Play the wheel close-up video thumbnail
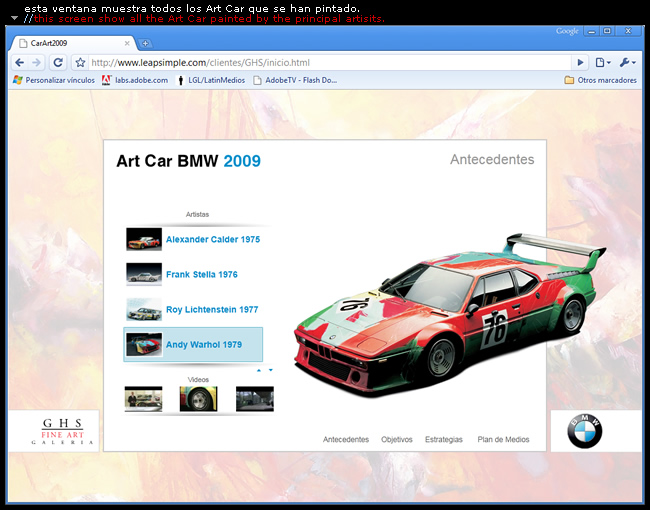 [x=198, y=399]
